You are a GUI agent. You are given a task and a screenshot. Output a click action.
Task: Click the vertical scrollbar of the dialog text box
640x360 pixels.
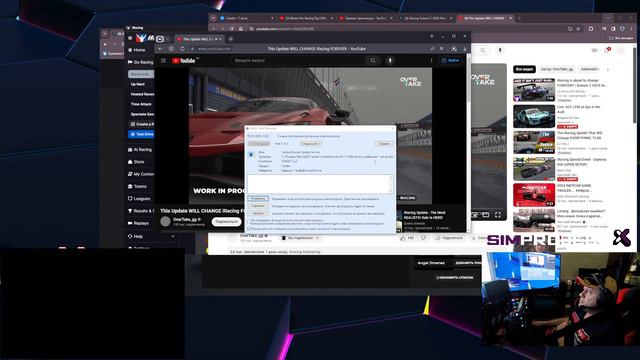391,184
